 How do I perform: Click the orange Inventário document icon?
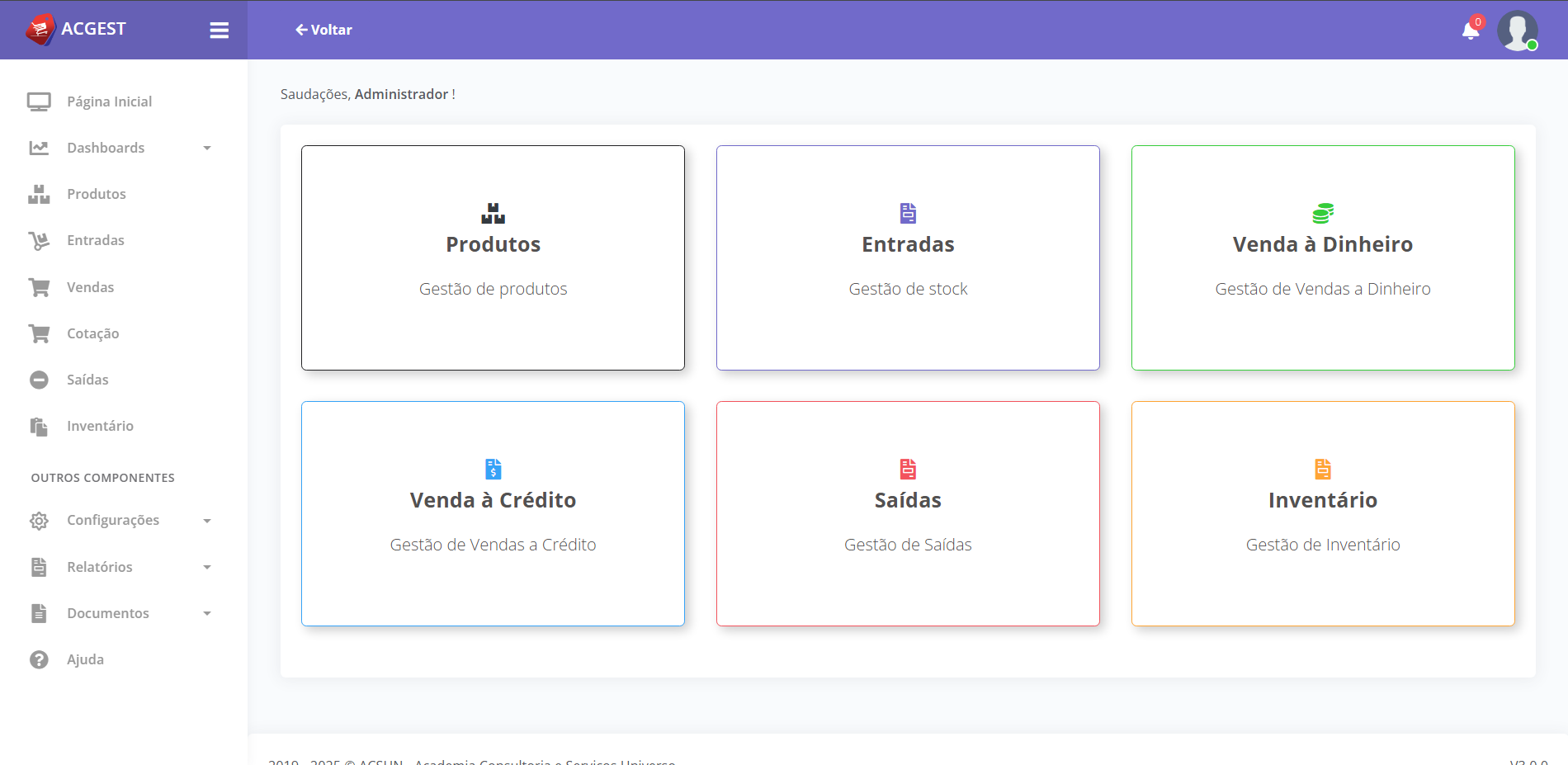[x=1323, y=469]
